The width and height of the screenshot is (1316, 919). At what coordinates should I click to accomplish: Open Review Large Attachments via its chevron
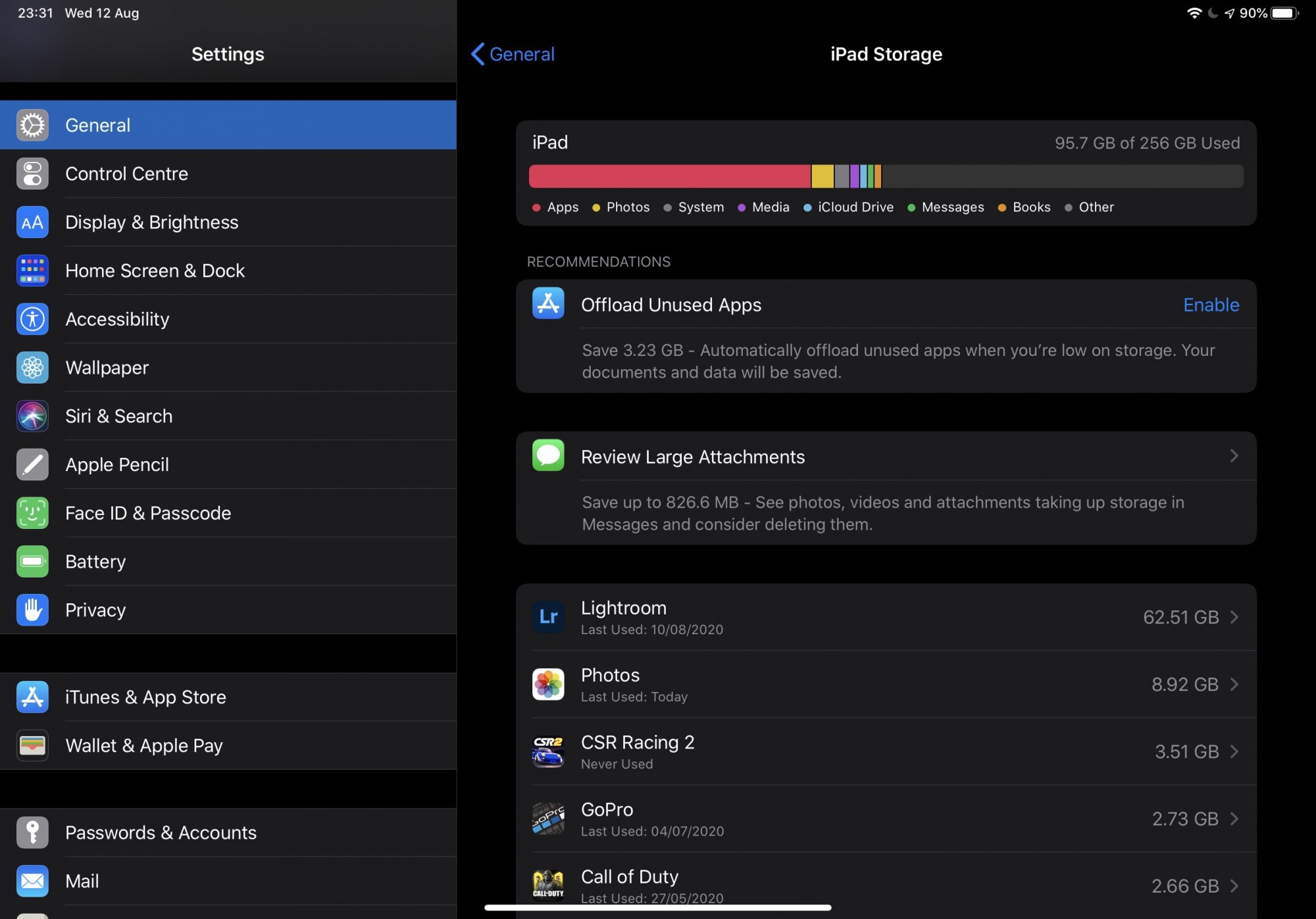[x=1234, y=455]
